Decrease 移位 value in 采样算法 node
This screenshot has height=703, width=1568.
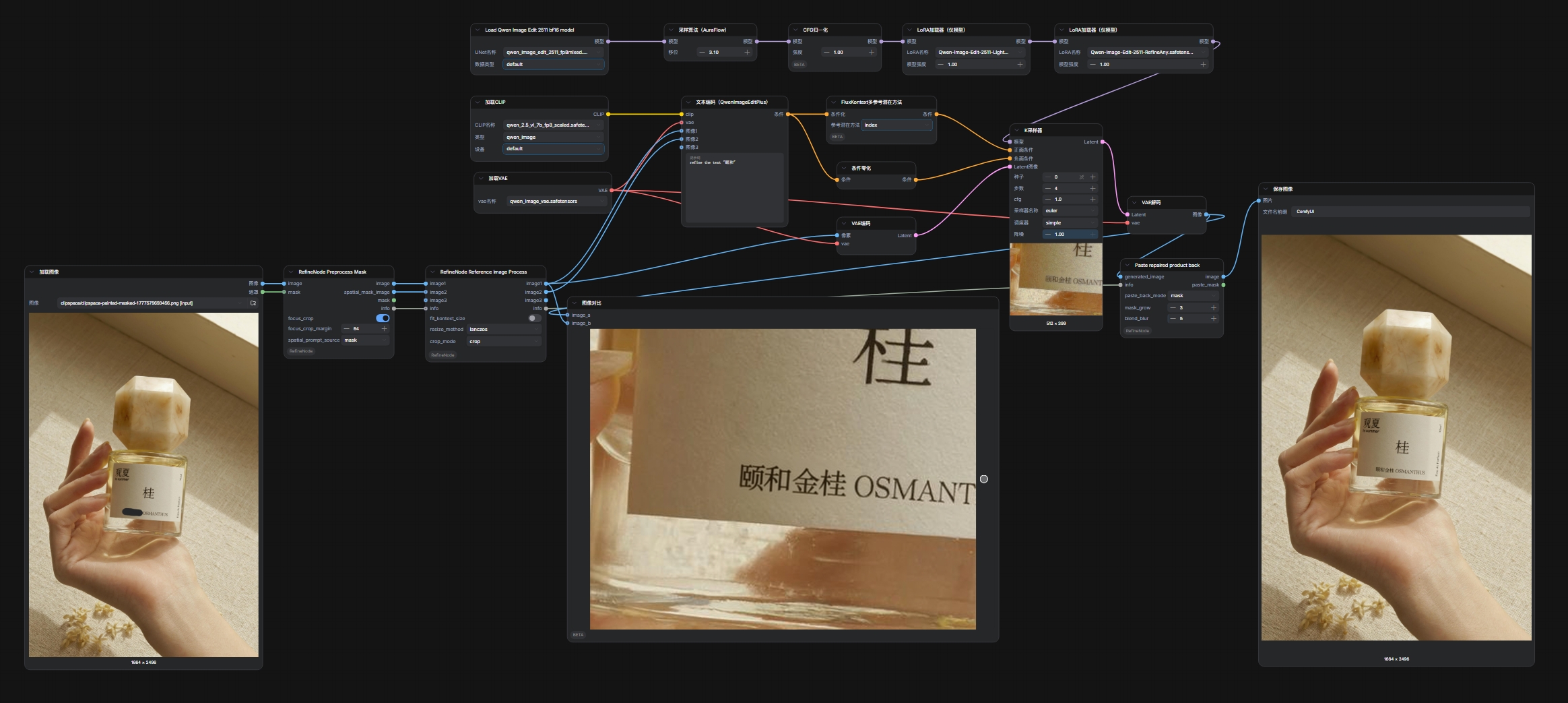click(x=702, y=53)
